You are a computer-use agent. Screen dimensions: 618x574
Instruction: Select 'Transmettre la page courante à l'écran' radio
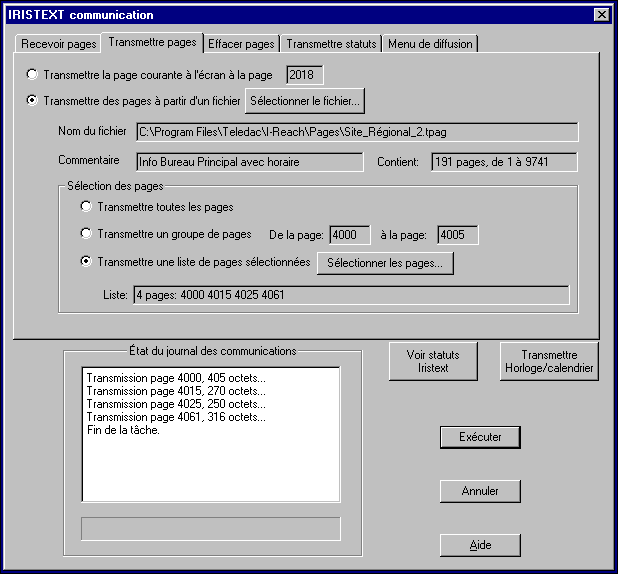click(x=32, y=74)
